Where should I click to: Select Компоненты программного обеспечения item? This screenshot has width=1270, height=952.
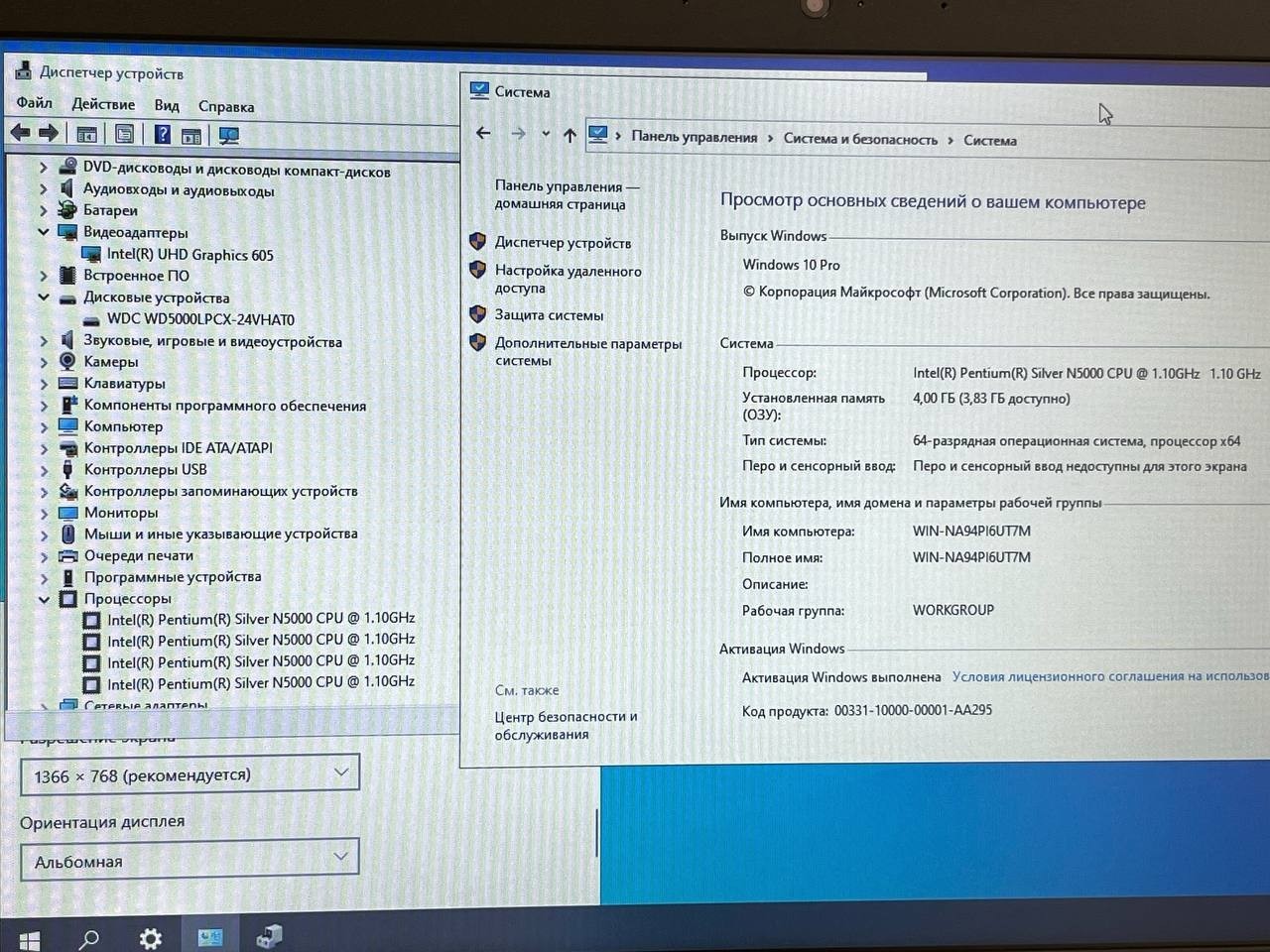(224, 405)
